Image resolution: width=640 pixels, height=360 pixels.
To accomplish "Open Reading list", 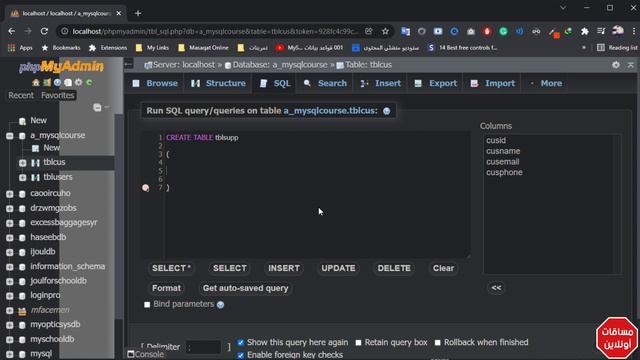I will [618, 48].
